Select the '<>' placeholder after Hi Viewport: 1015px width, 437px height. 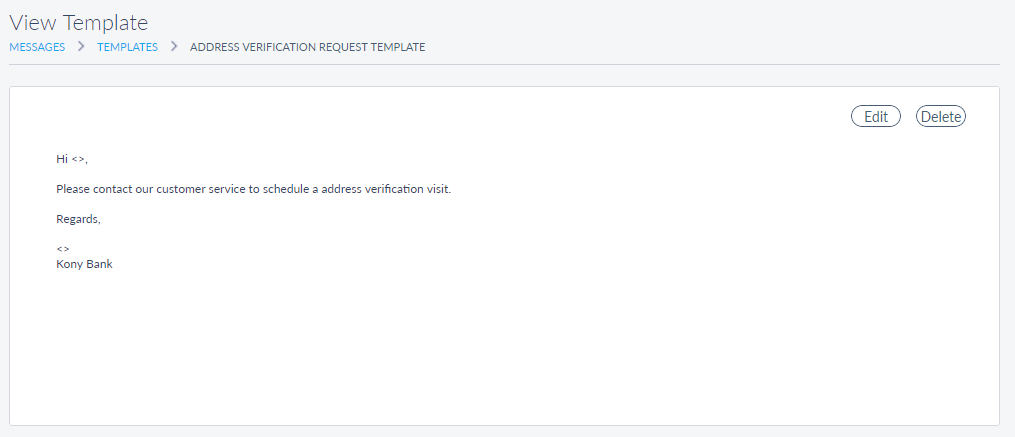(x=78, y=159)
